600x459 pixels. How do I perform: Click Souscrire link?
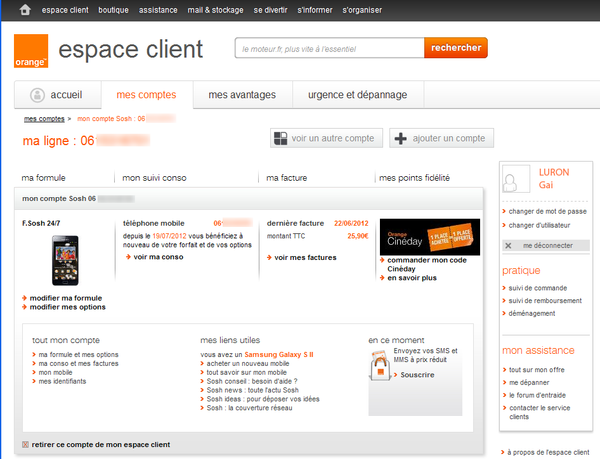pyautogui.click(x=417, y=375)
